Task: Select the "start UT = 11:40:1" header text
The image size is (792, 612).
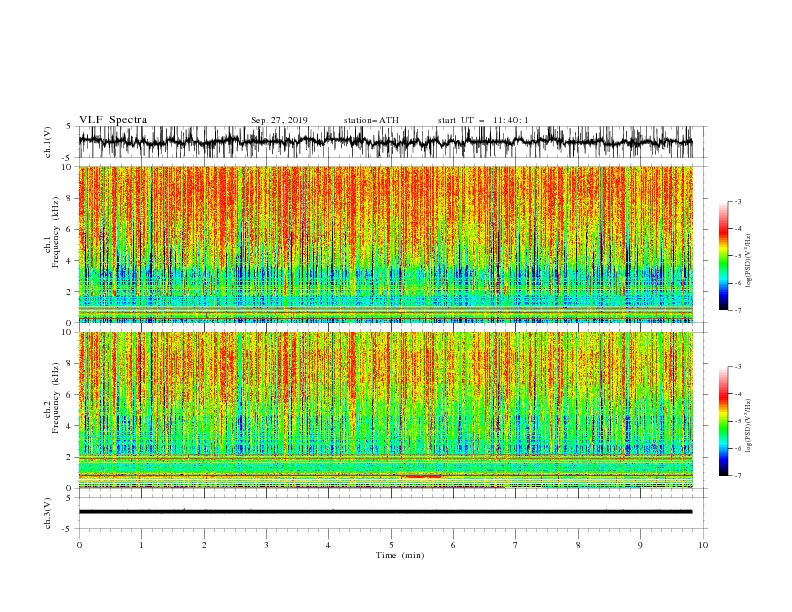Action: pyautogui.click(x=483, y=120)
